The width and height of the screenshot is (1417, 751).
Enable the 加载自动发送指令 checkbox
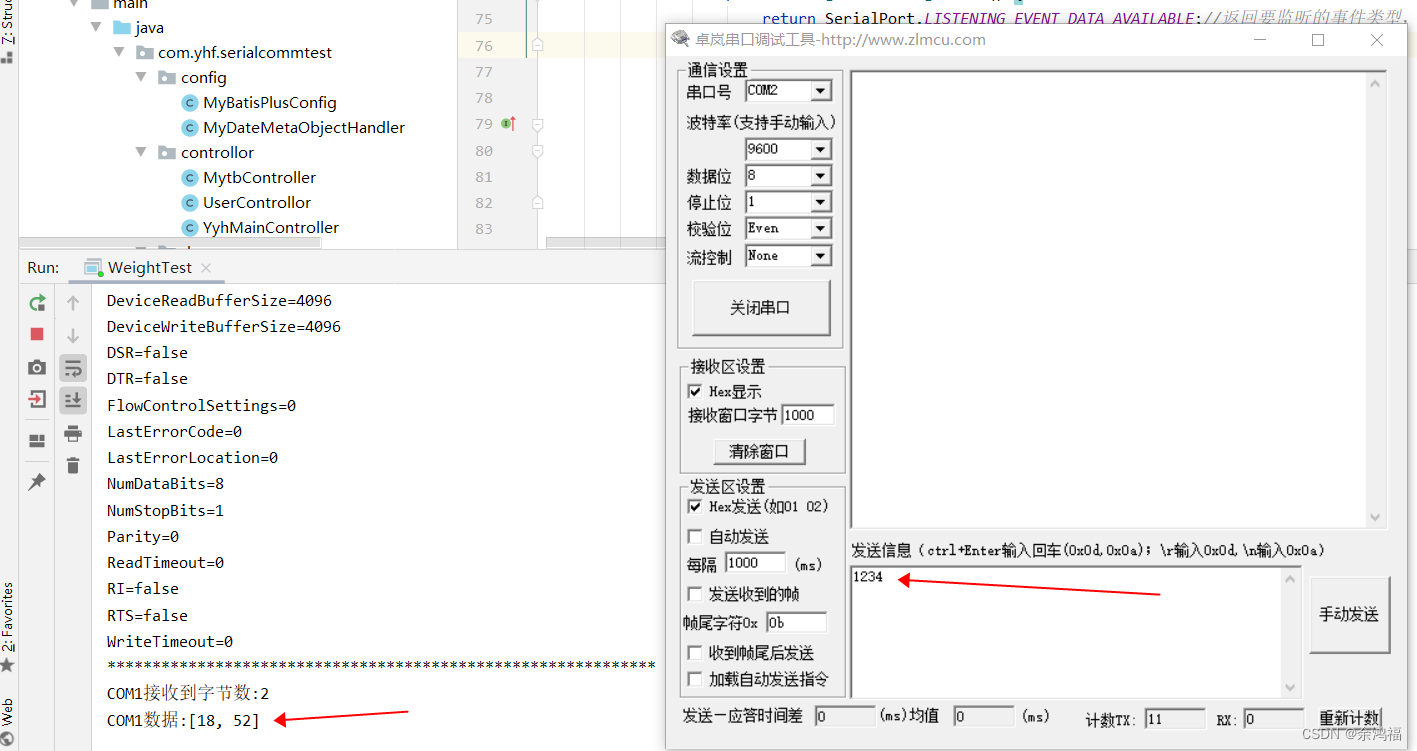(695, 680)
